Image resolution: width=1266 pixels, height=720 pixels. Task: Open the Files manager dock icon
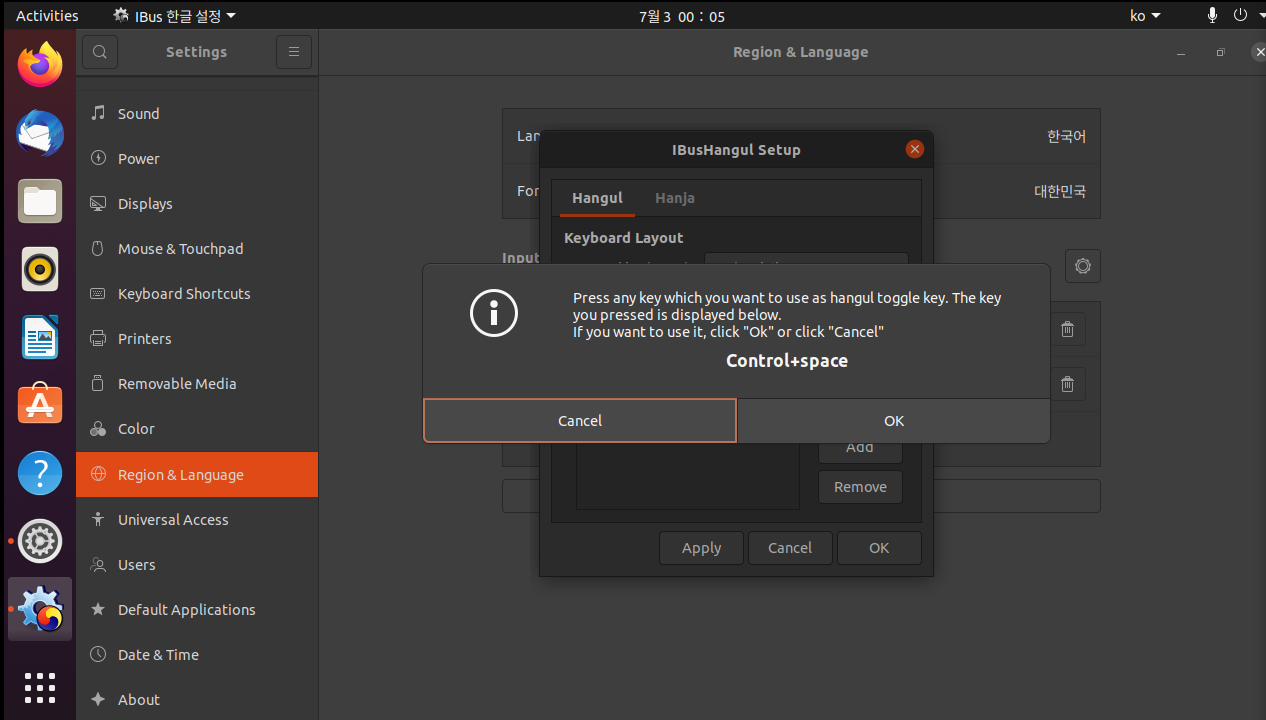click(x=40, y=202)
